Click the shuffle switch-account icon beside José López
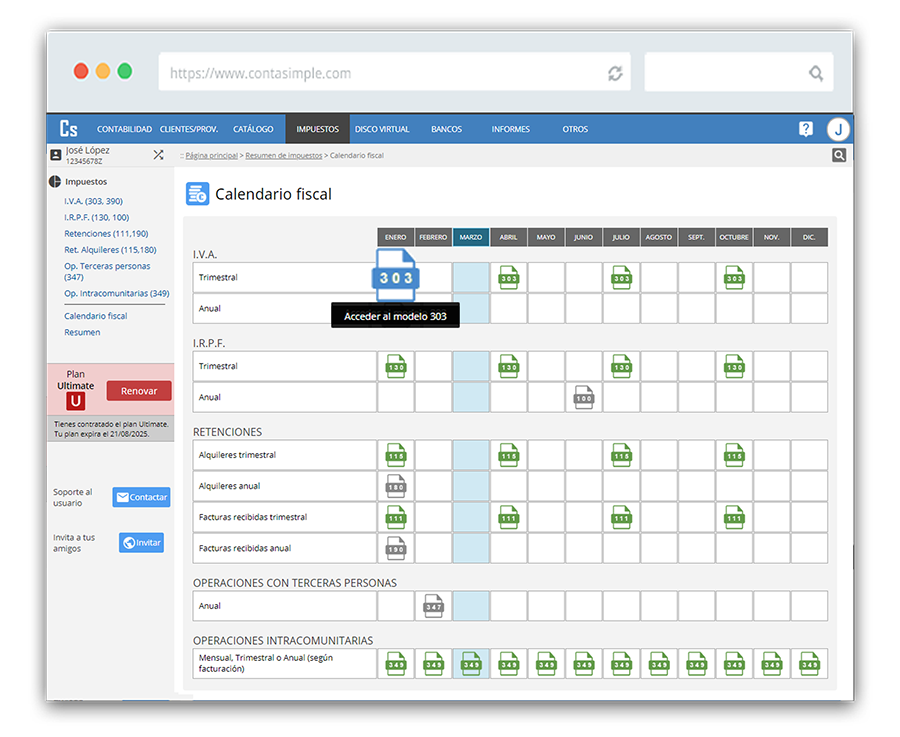Screen dimensions: 900x737 [158, 155]
